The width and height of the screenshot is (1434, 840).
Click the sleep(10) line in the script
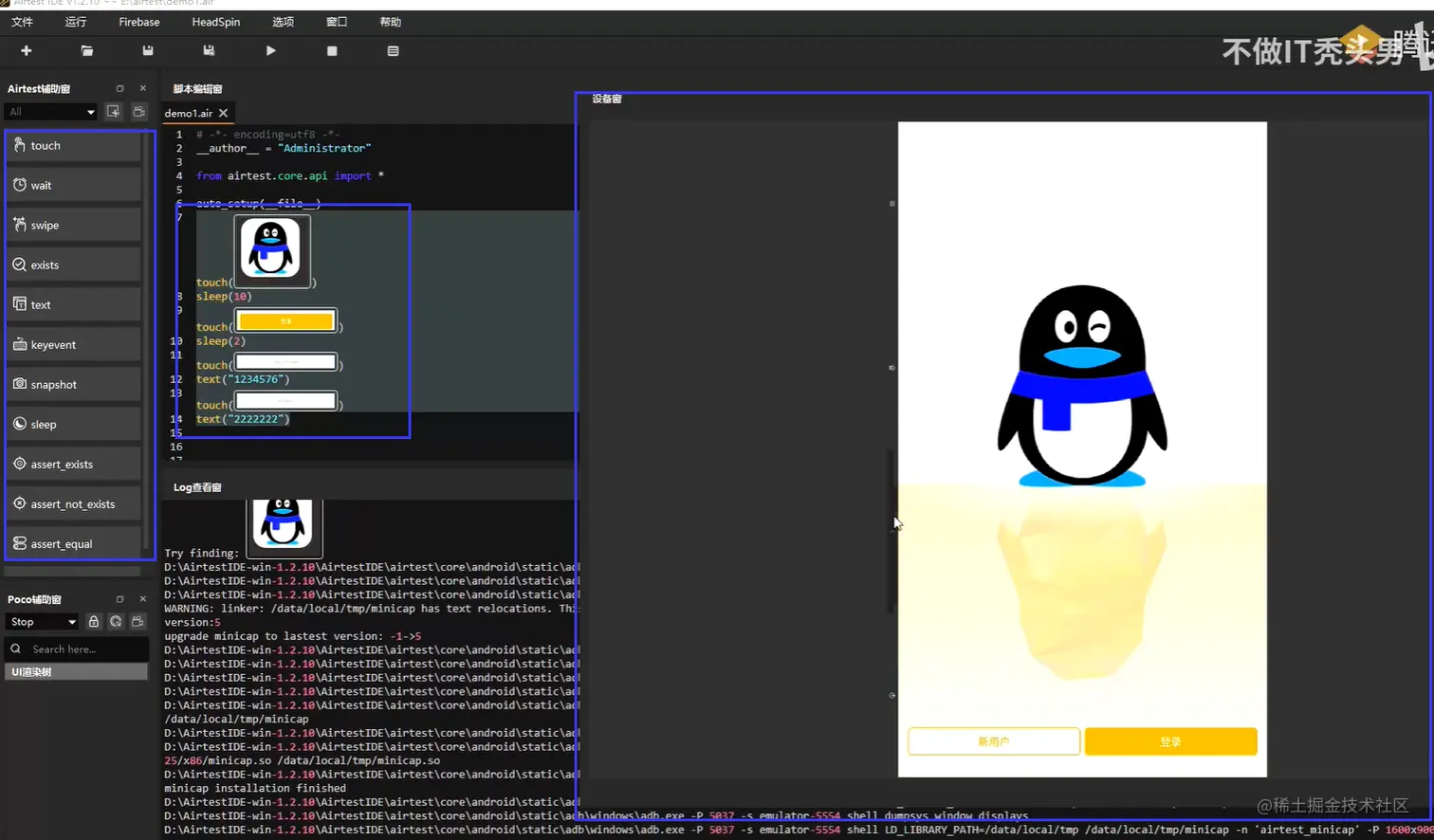[224, 297]
